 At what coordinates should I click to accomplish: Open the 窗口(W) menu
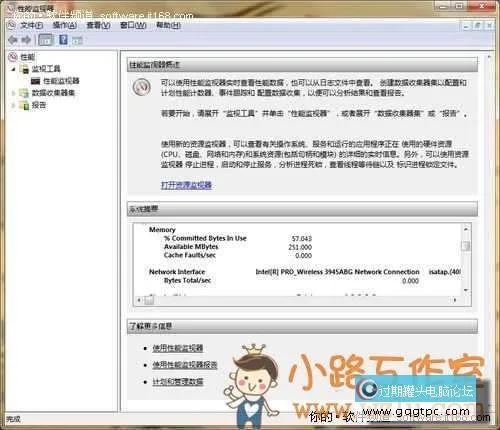click(x=133, y=25)
